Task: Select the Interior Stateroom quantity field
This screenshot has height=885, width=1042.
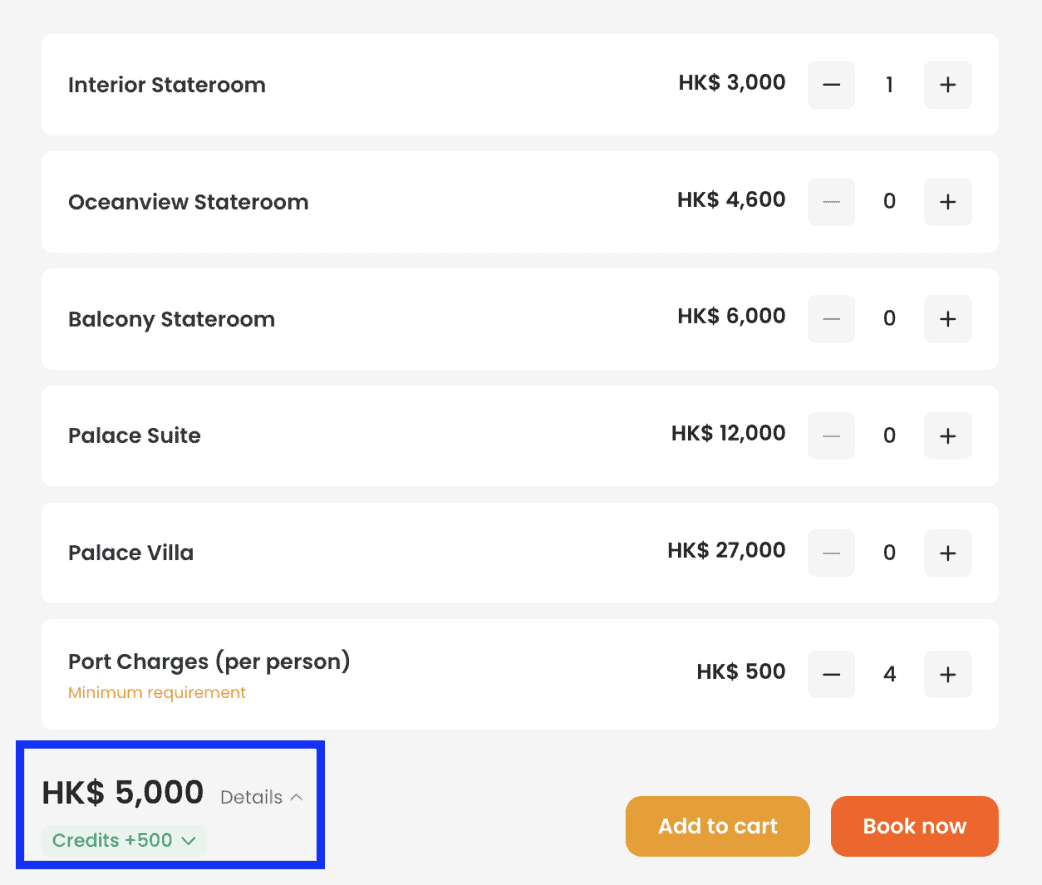Action: (x=889, y=85)
